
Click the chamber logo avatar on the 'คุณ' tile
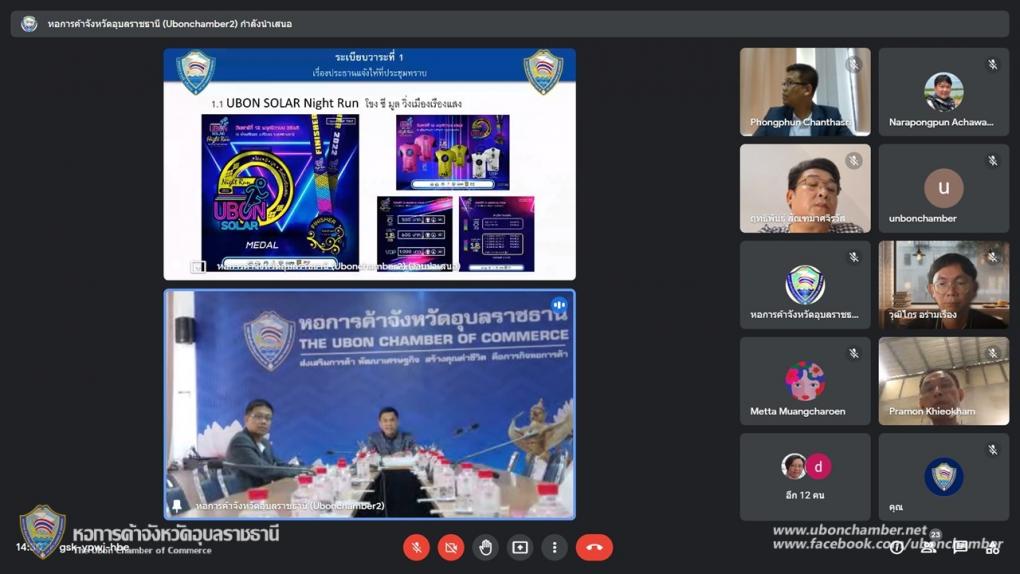point(944,476)
